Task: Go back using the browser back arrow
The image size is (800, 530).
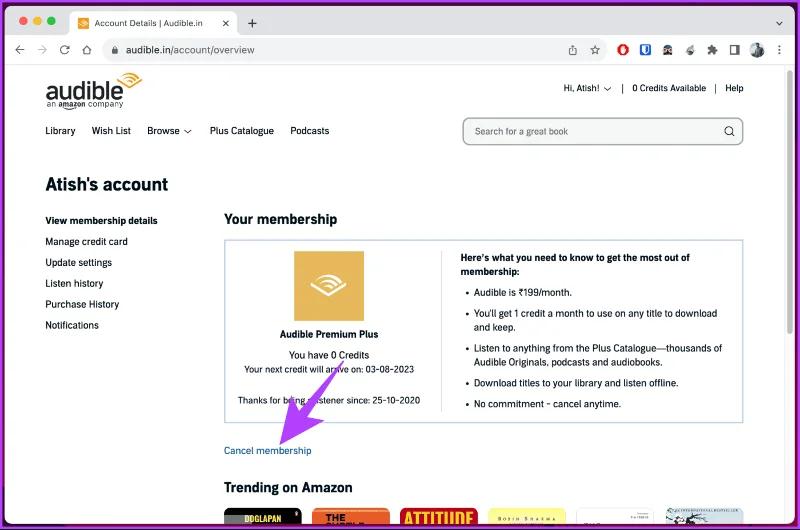Action: (20, 50)
